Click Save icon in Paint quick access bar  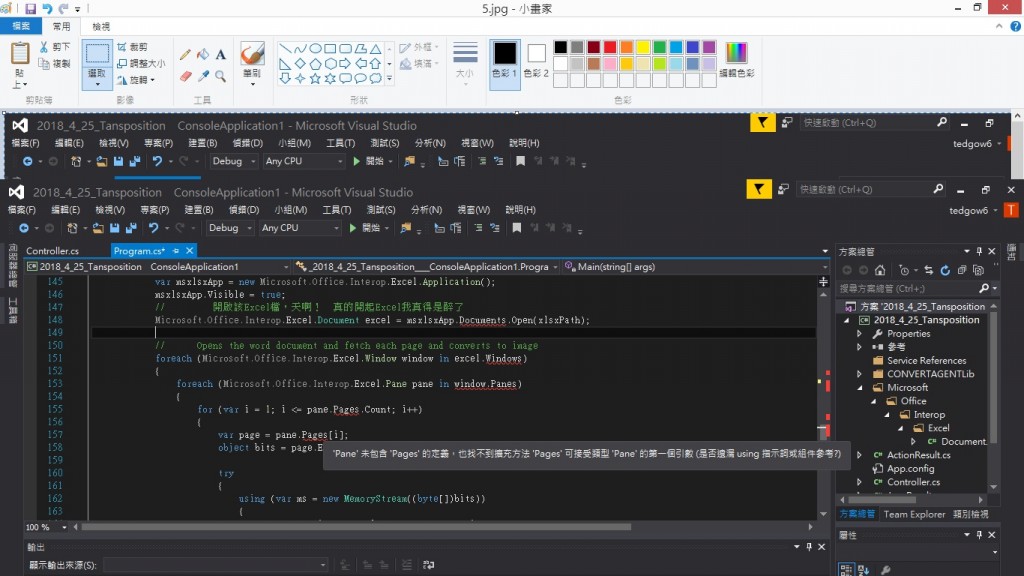(31, 8)
